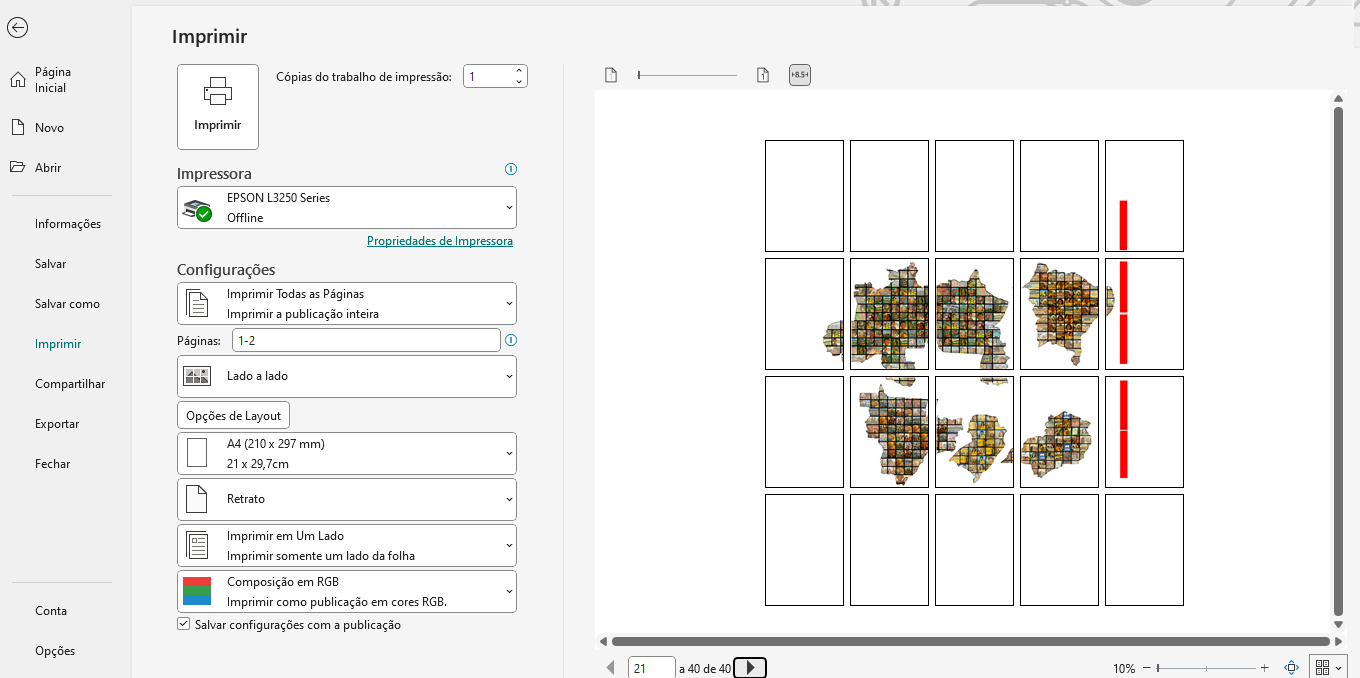Click the down arrow of the preview's vertical scrollbar
Image resolution: width=1360 pixels, height=678 pixels.
coord(1338,625)
